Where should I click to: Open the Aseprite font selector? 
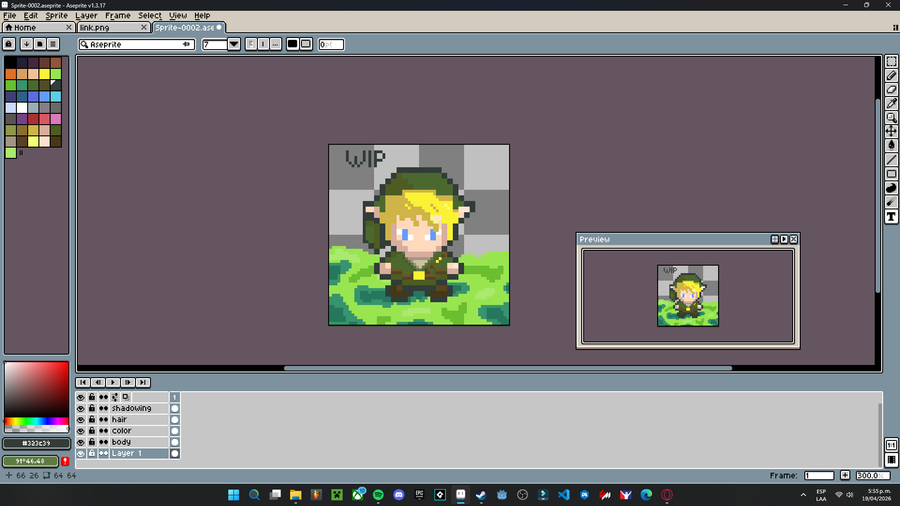click(137, 44)
